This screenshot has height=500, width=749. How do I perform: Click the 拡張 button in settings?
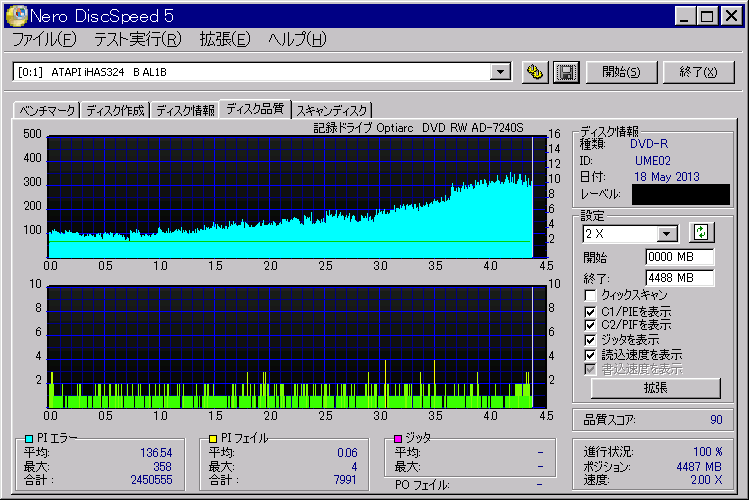[x=655, y=388]
